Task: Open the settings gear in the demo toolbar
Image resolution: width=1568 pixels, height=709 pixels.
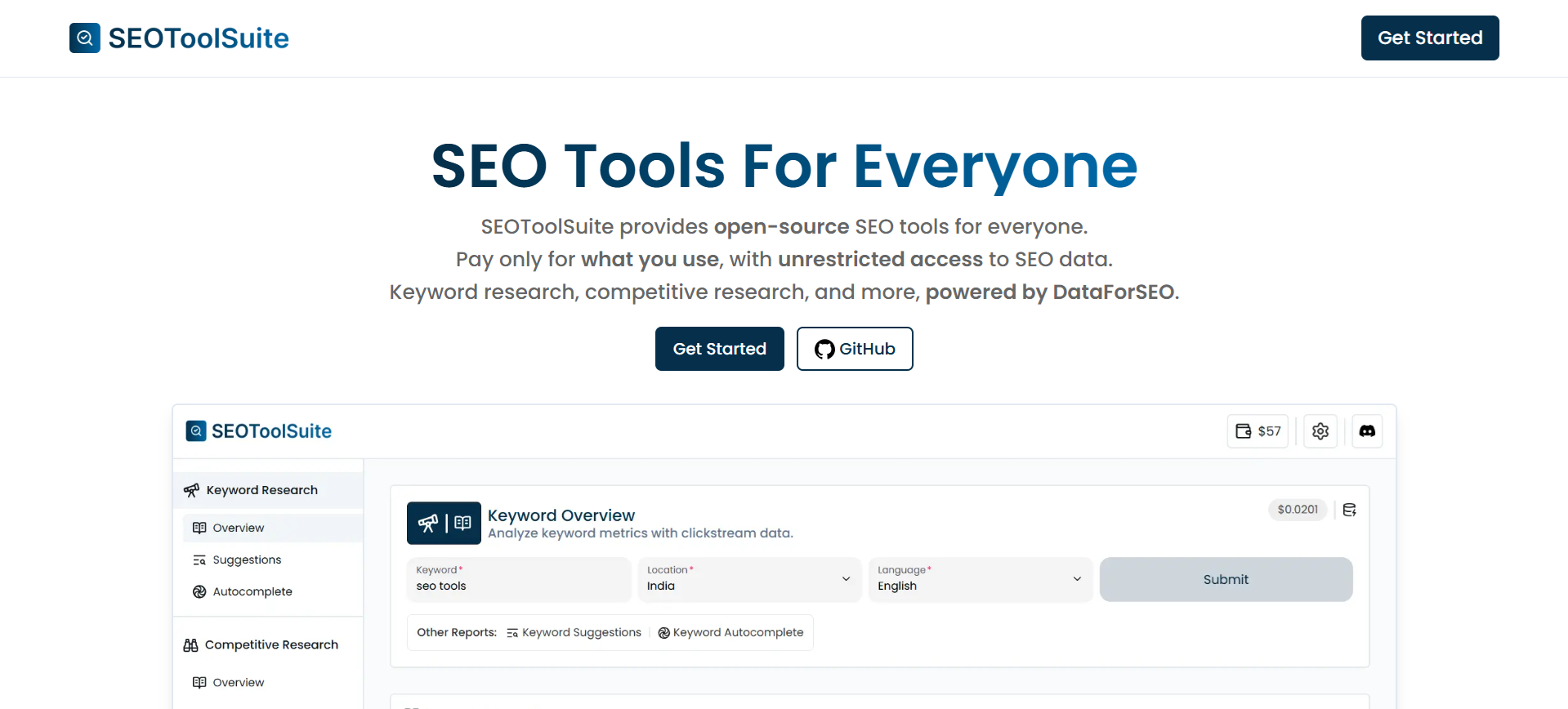Action: (1320, 430)
